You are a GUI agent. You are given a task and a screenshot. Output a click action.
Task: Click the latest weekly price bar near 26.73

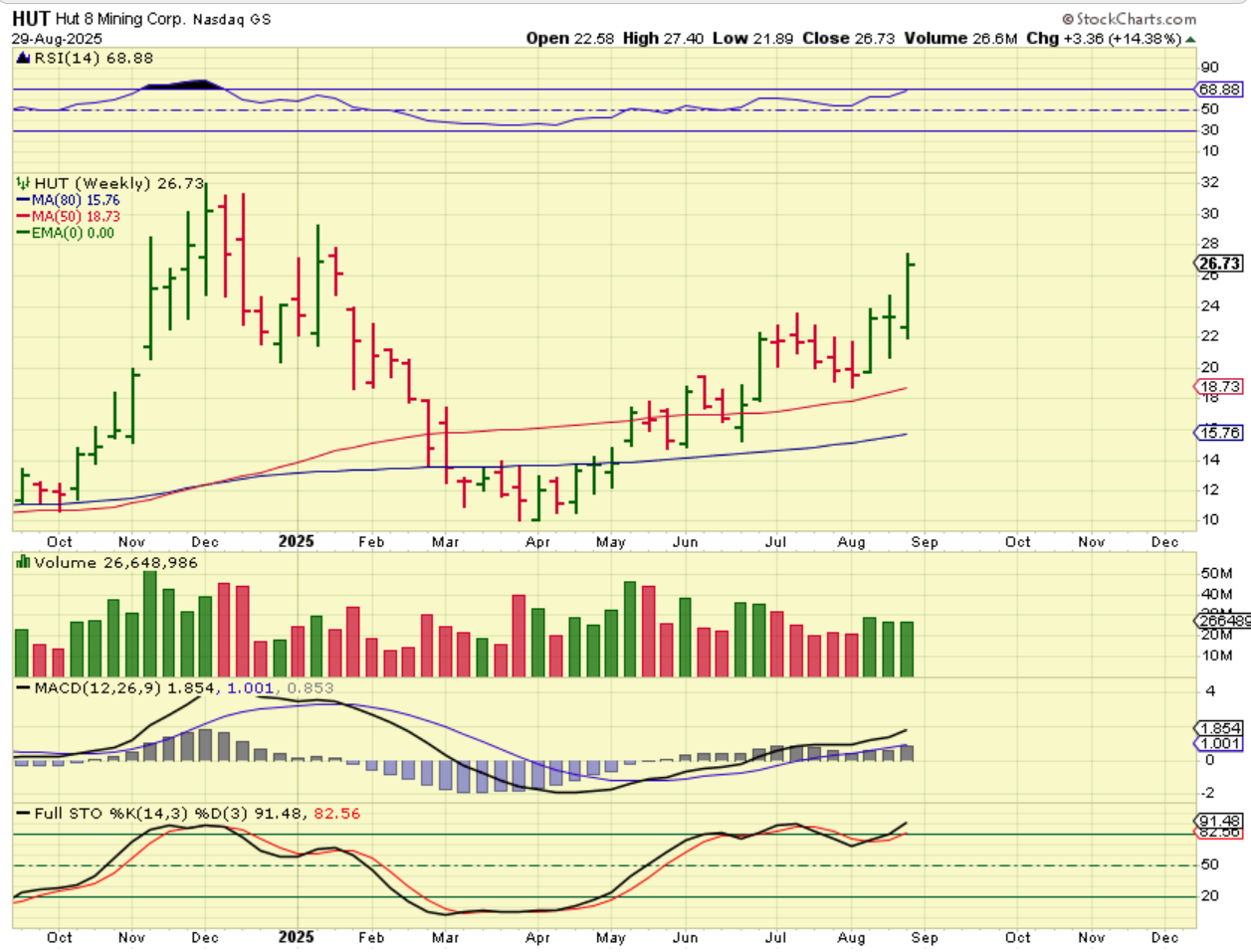pyautogui.click(x=909, y=296)
